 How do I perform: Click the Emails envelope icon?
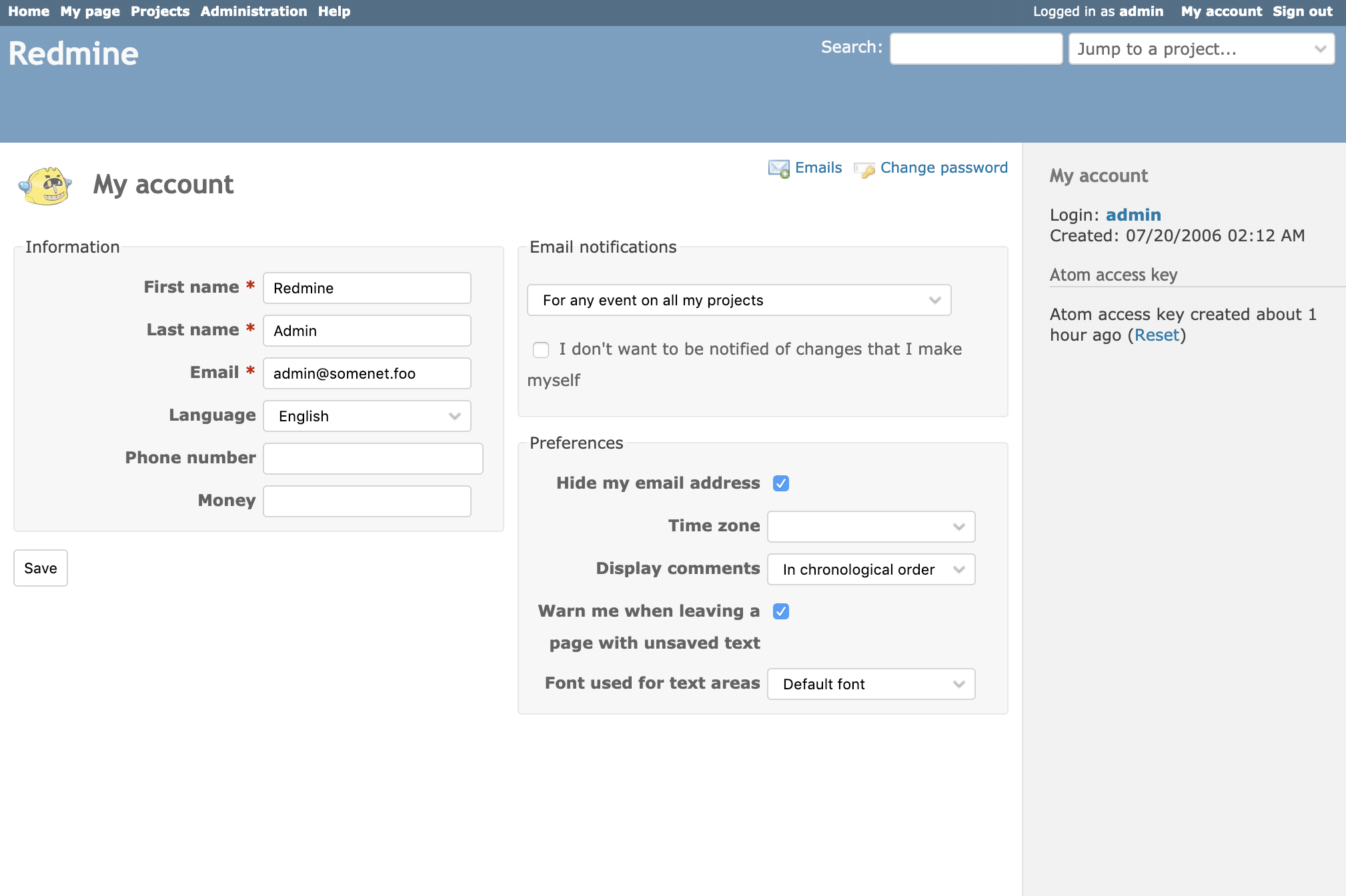click(x=778, y=169)
